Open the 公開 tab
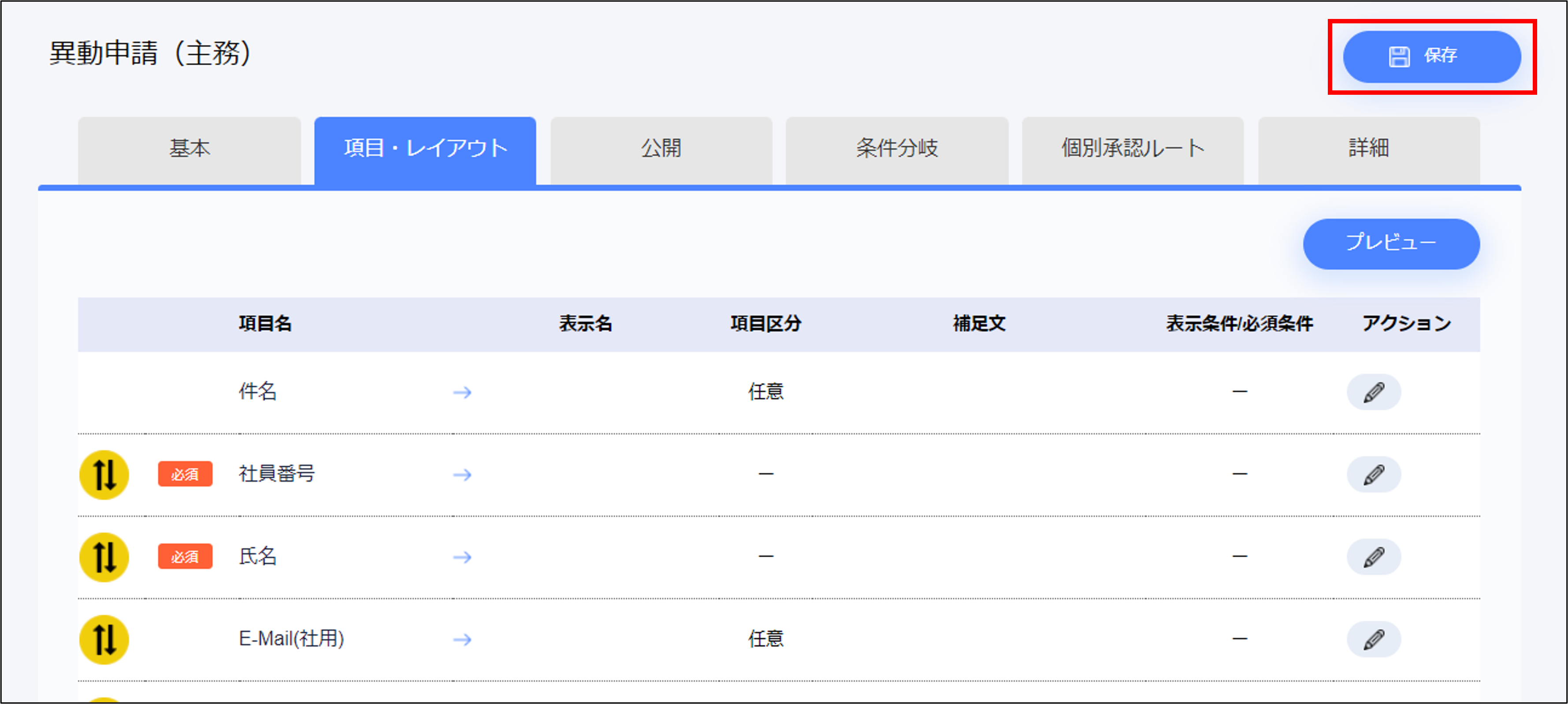This screenshot has height=704, width=1568. point(661,150)
